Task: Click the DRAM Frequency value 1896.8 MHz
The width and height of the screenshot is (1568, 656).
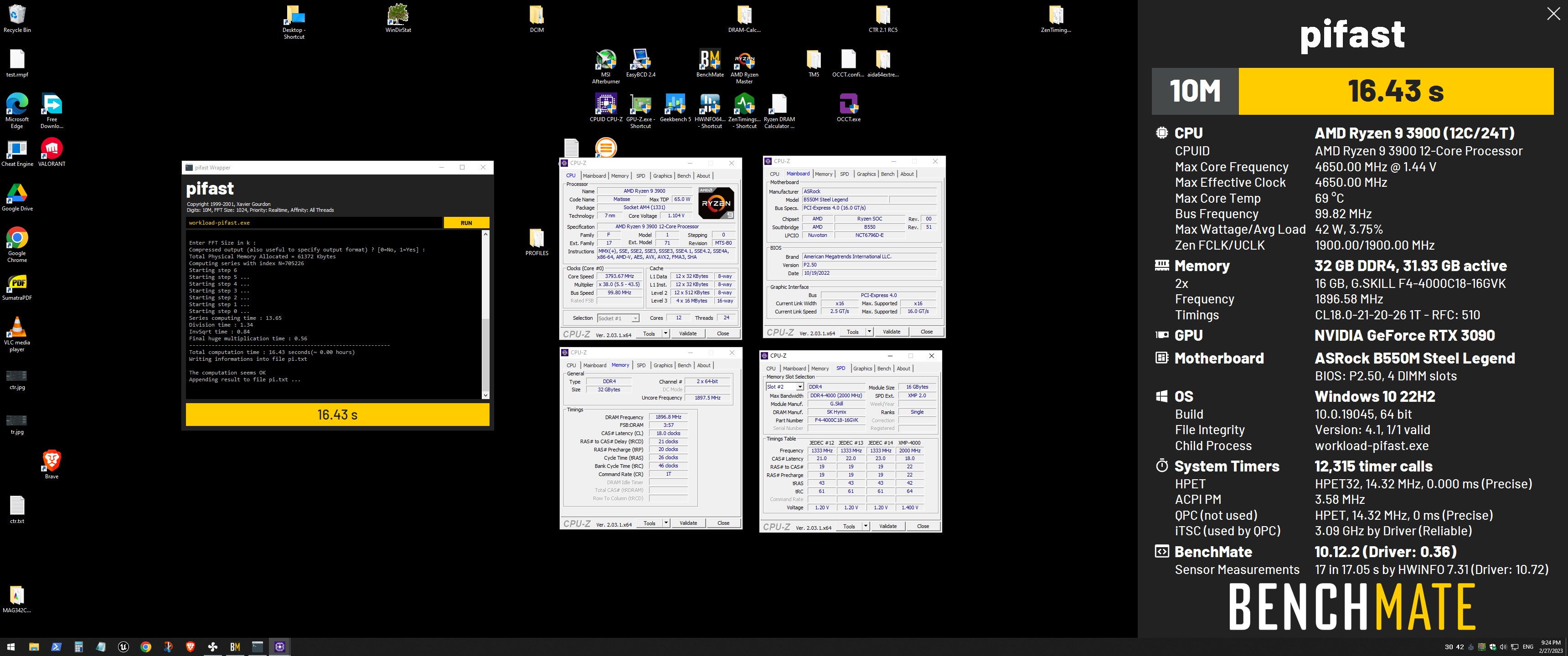Action: pos(668,417)
